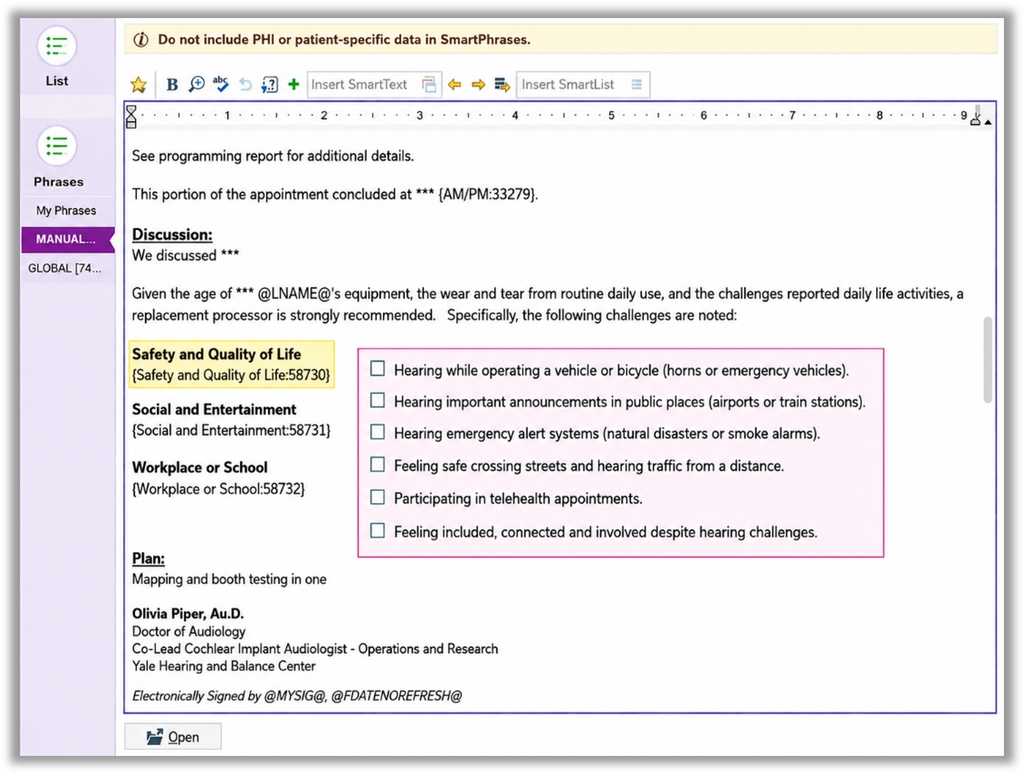Go to previous field with left arrow
This screenshot has height=774, width=1024.
(x=455, y=84)
